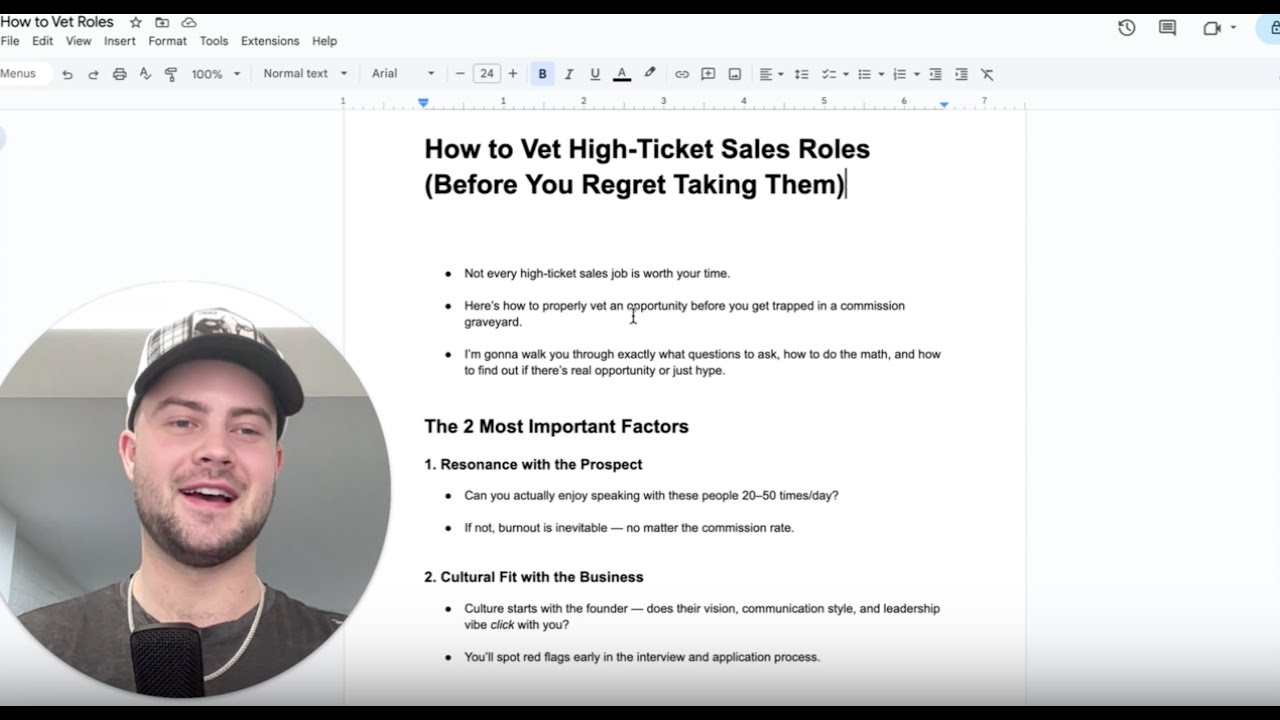Image resolution: width=1280 pixels, height=720 pixels.
Task: Click the Increase indent icon
Action: [961, 74]
